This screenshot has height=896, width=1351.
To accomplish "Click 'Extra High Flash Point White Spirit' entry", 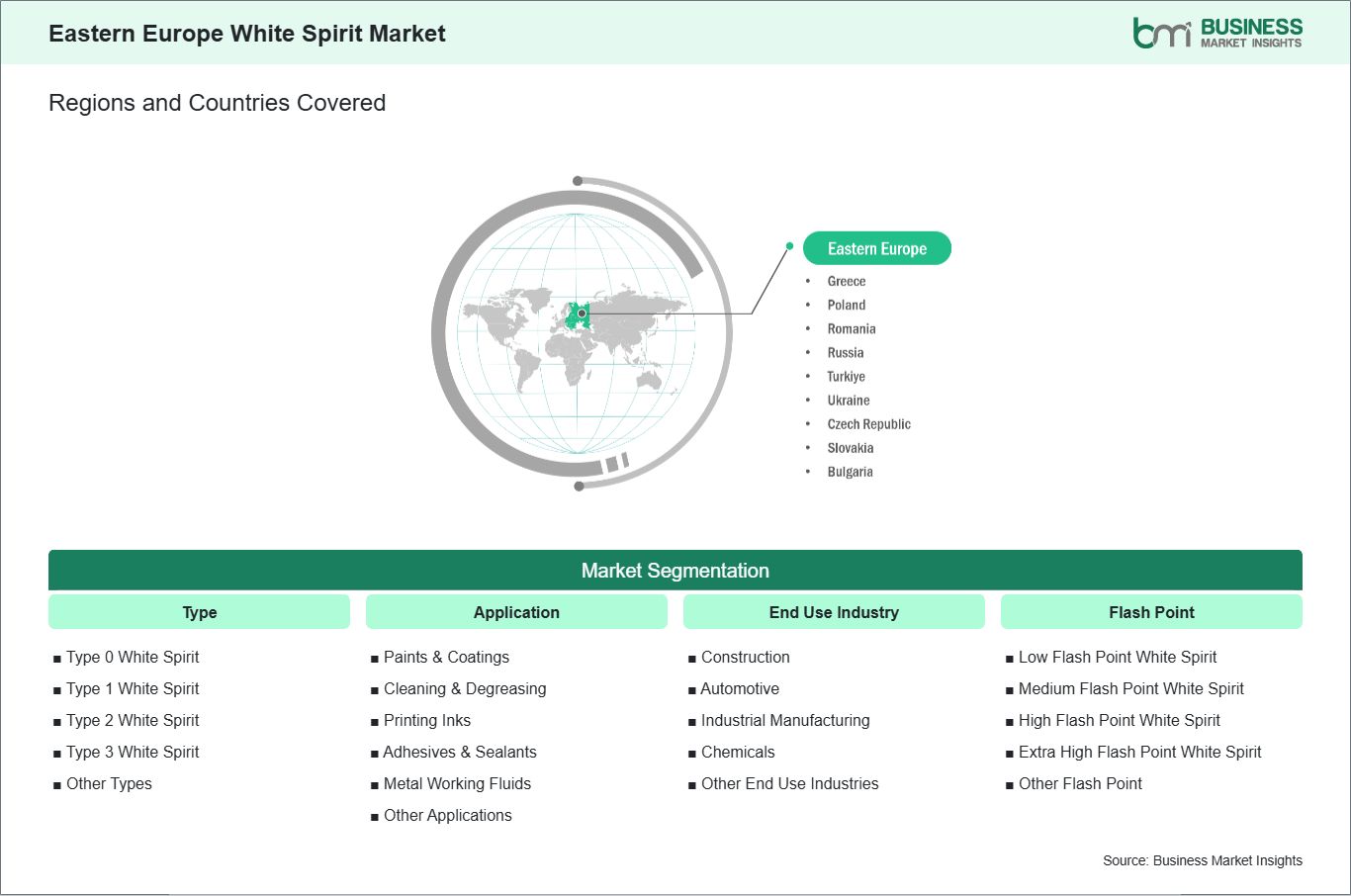I will [1140, 752].
